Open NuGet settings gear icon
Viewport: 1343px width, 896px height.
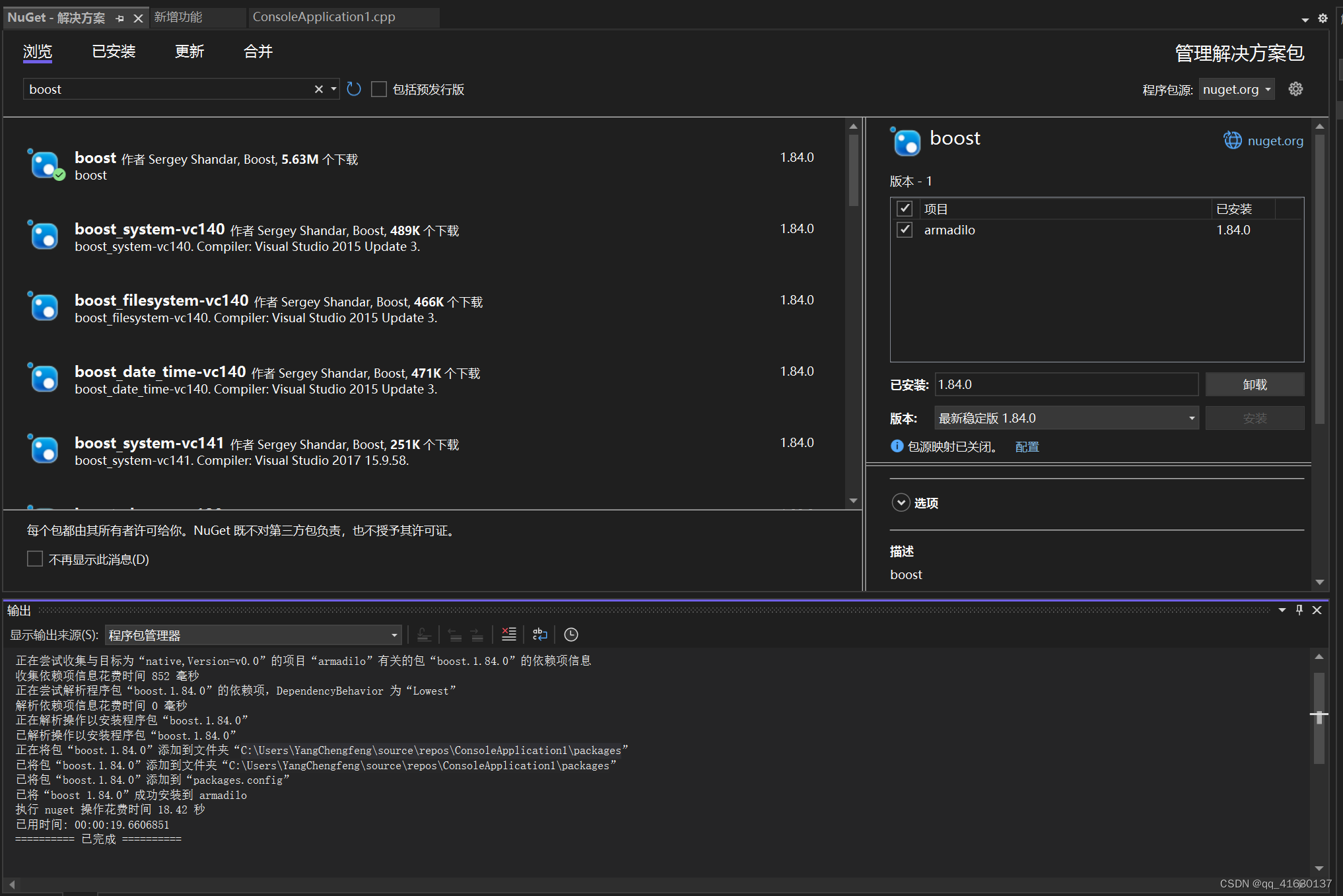pyautogui.click(x=1295, y=89)
